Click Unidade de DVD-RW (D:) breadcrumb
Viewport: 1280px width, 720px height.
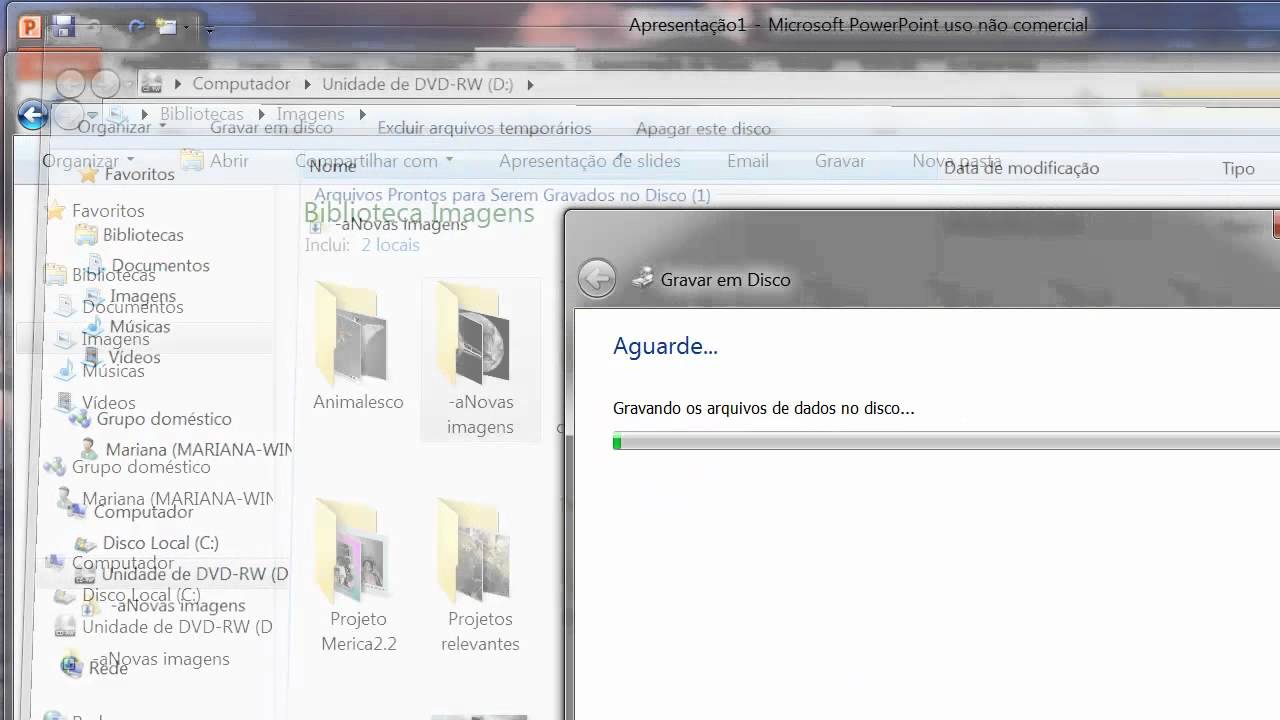(x=417, y=84)
